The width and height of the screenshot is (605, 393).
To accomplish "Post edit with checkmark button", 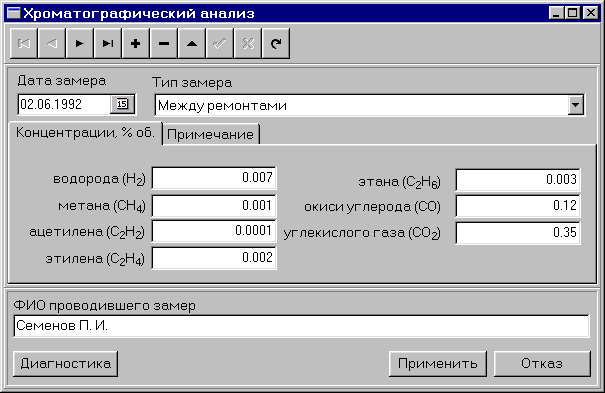I will coord(220,43).
